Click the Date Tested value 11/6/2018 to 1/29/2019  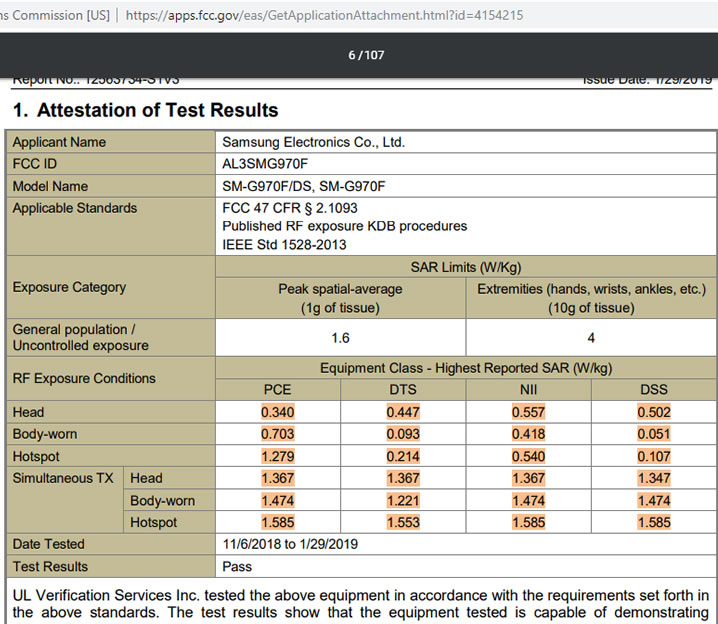click(290, 544)
